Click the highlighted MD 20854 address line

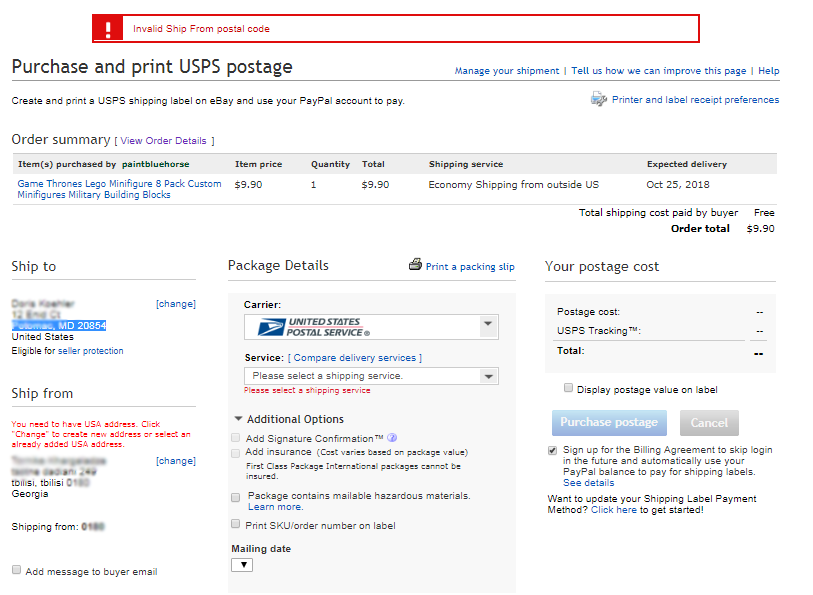pos(59,325)
